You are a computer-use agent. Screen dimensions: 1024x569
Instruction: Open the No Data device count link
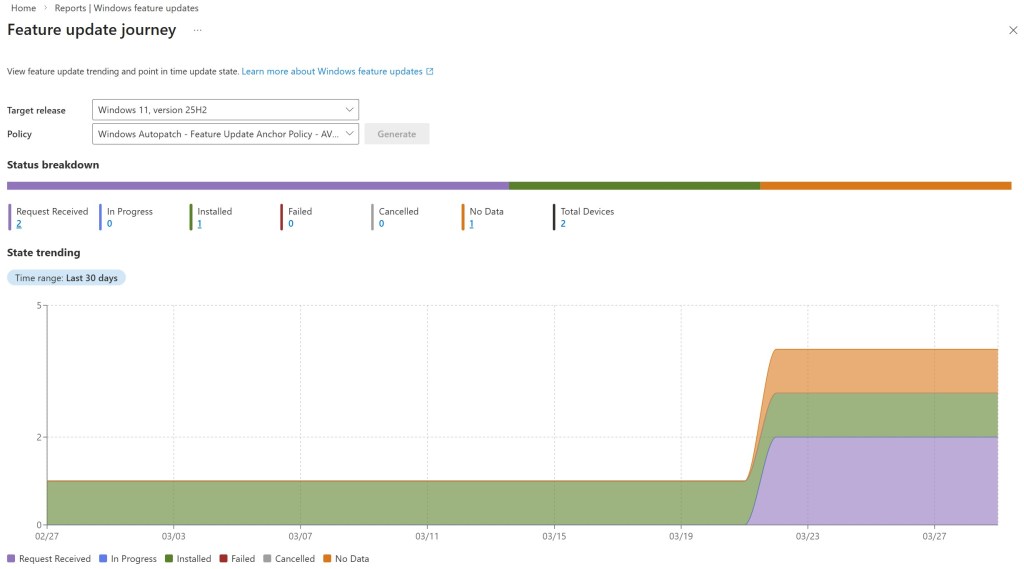coord(472,224)
